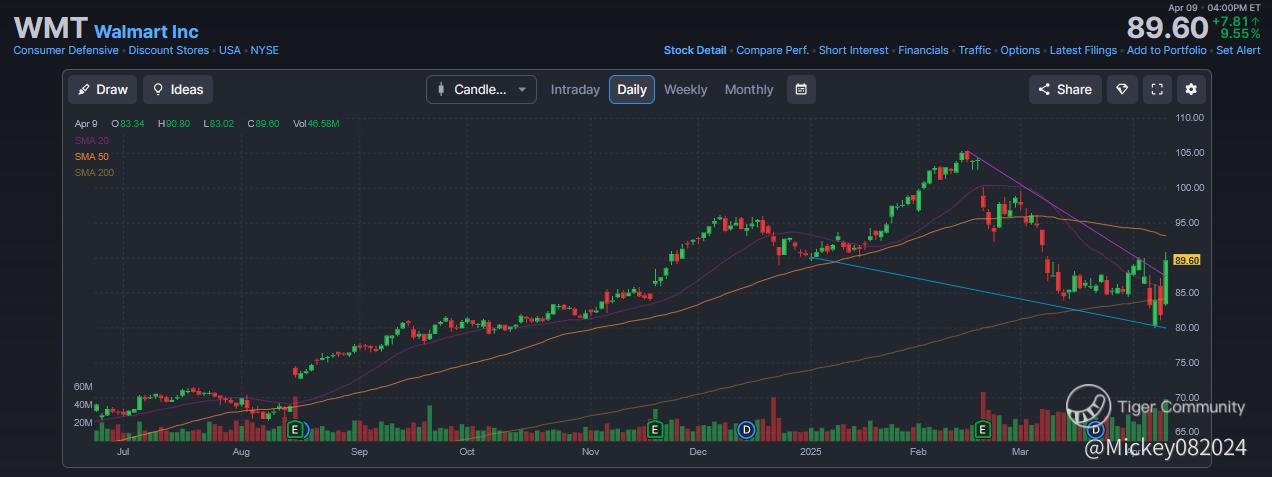
Task: Open the Ideas lightbulb panel
Action: pos(178,89)
